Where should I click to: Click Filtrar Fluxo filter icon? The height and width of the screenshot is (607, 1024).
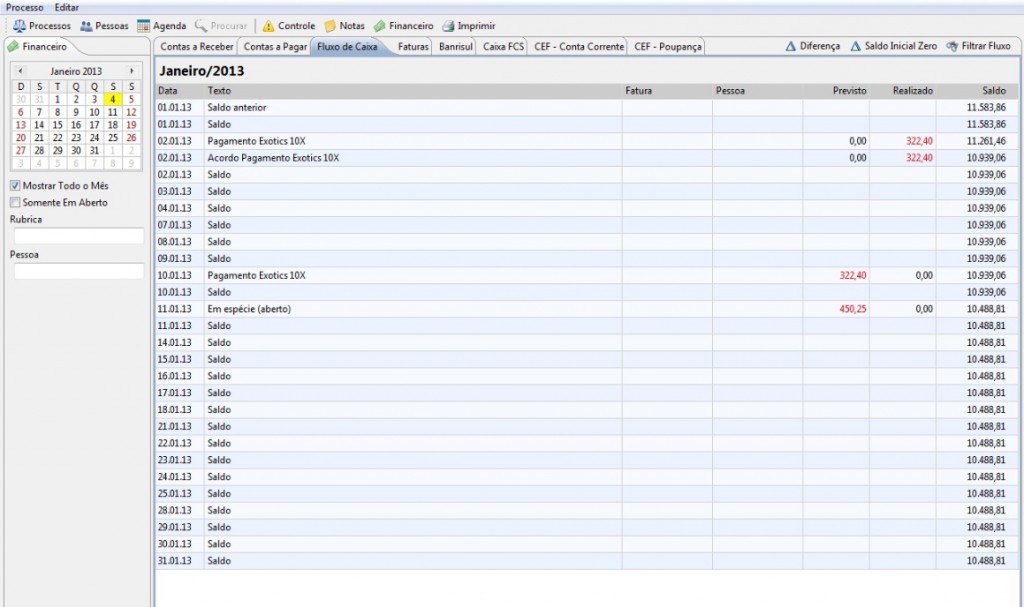click(952, 46)
